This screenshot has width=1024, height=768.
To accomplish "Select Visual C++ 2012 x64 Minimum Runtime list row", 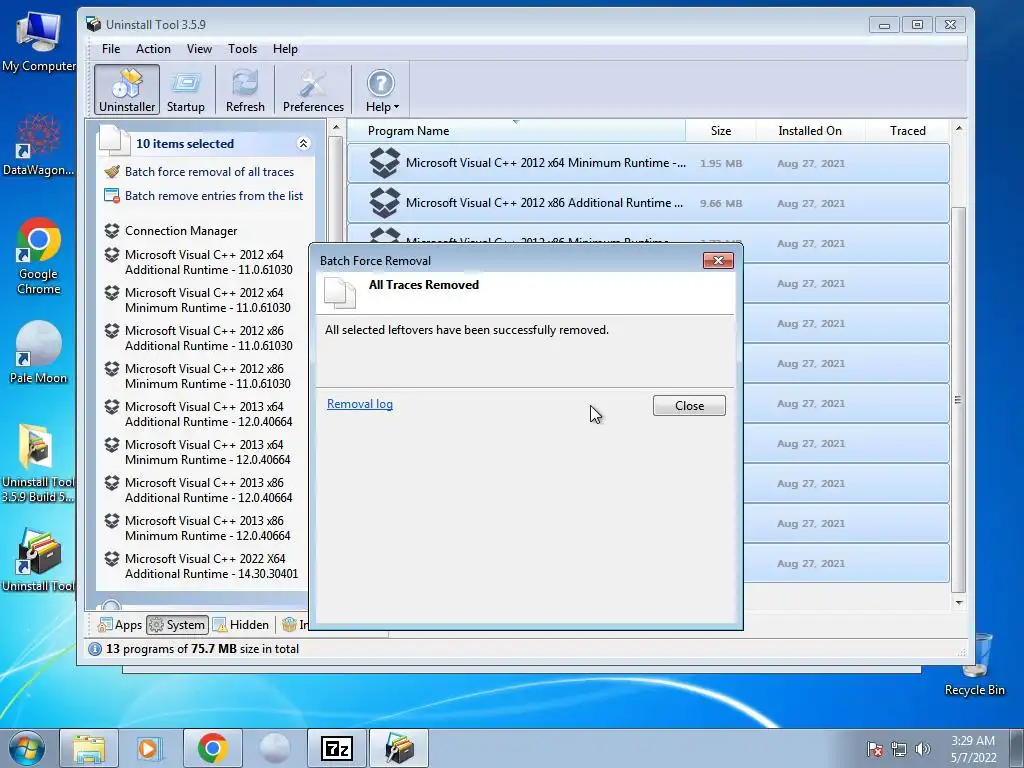I will point(648,163).
